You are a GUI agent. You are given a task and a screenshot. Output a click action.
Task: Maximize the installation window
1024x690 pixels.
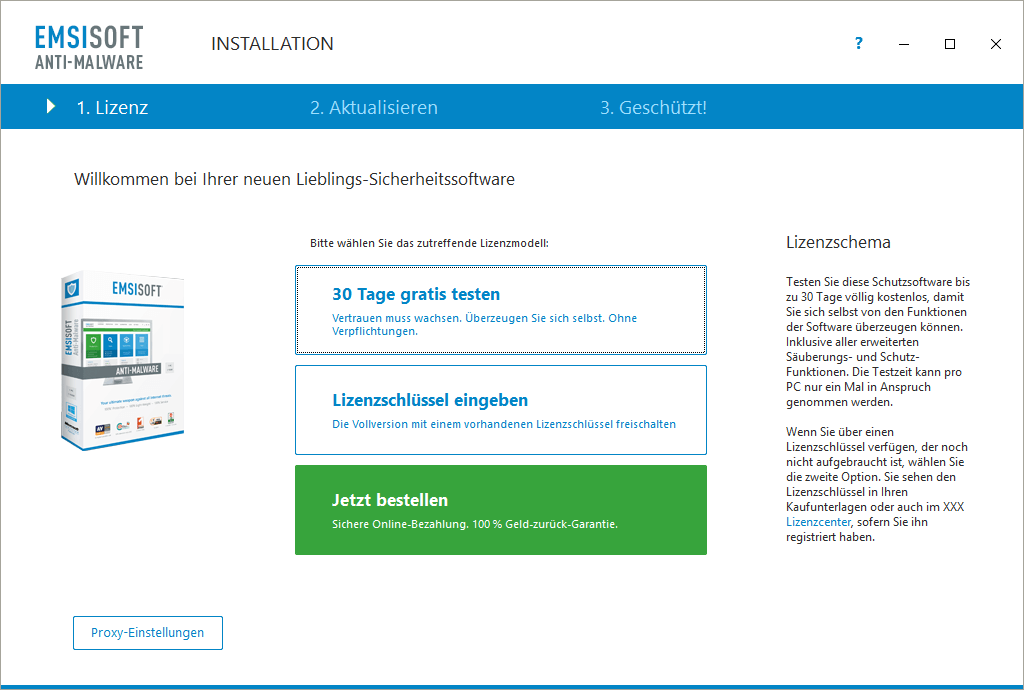(950, 44)
